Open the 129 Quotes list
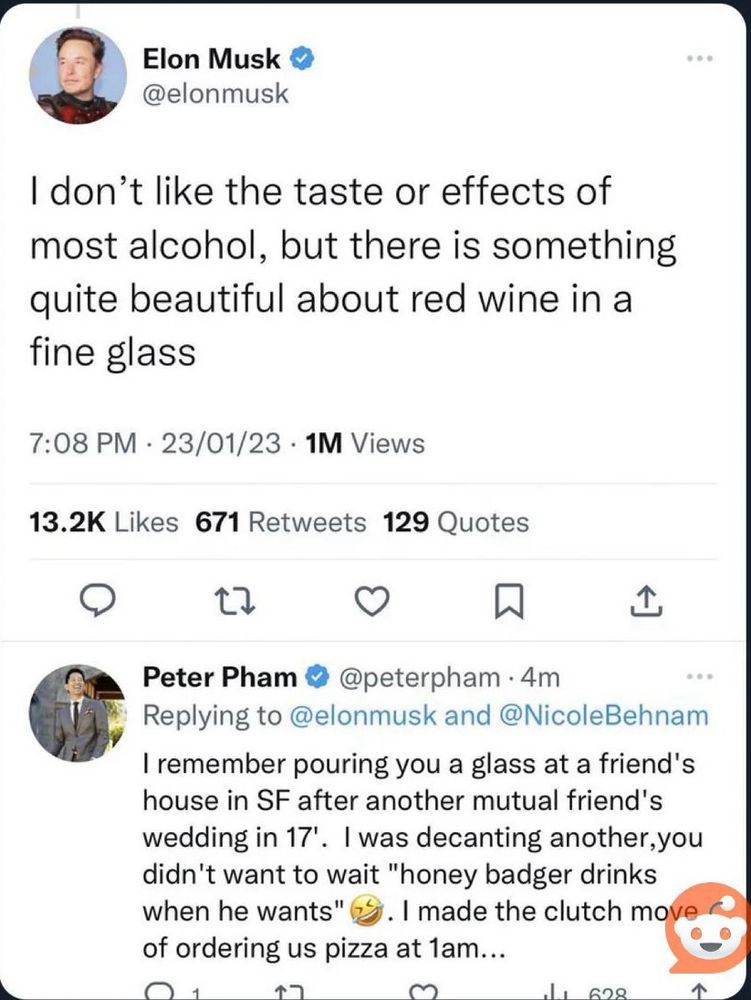The image size is (751, 1000). (456, 521)
